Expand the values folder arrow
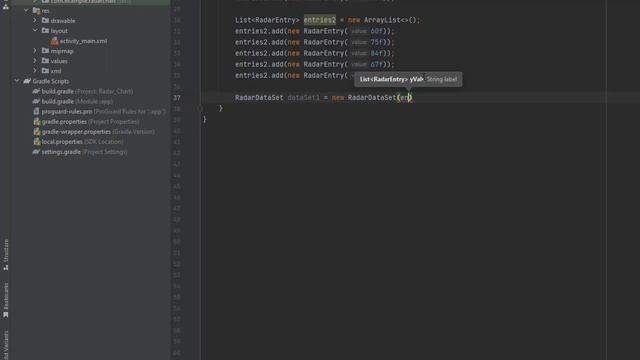 pos(35,61)
